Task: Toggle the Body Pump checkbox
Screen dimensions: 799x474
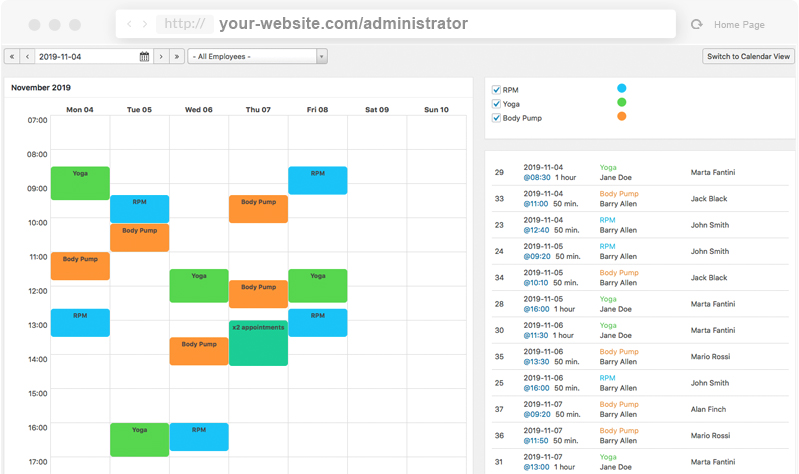Action: 496,118
